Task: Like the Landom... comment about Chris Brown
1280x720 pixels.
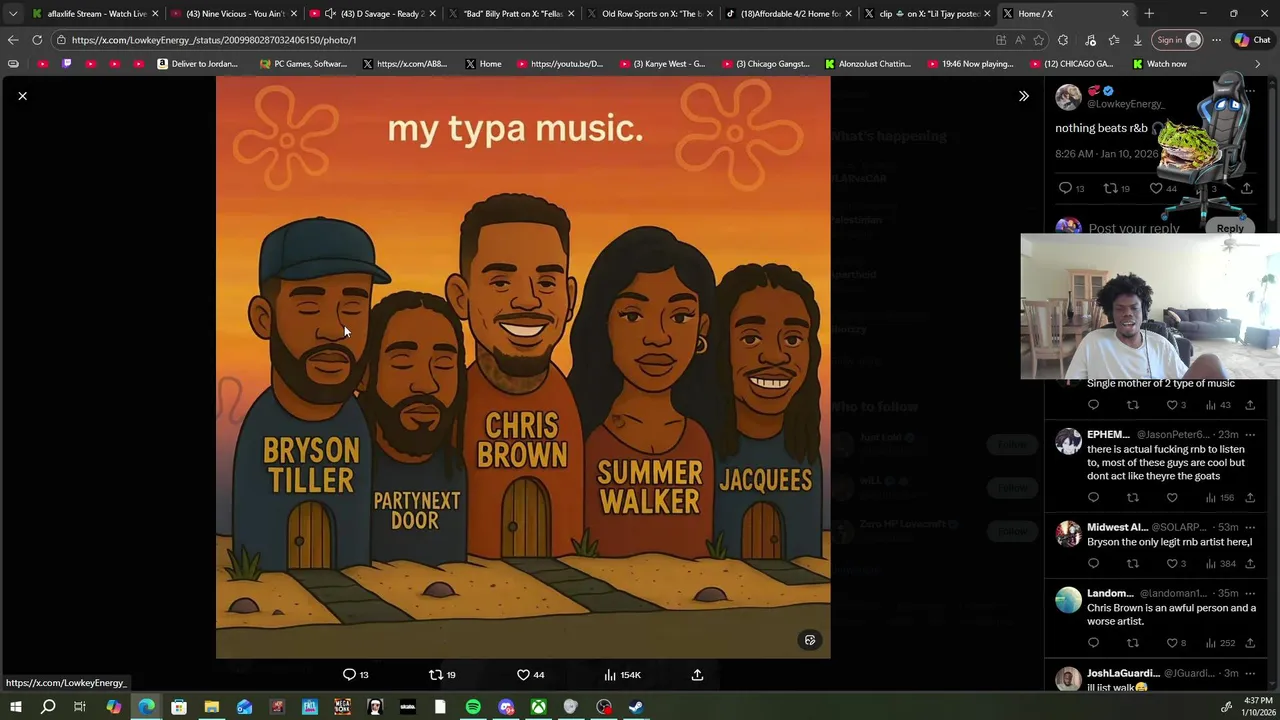Action: tap(1172, 643)
